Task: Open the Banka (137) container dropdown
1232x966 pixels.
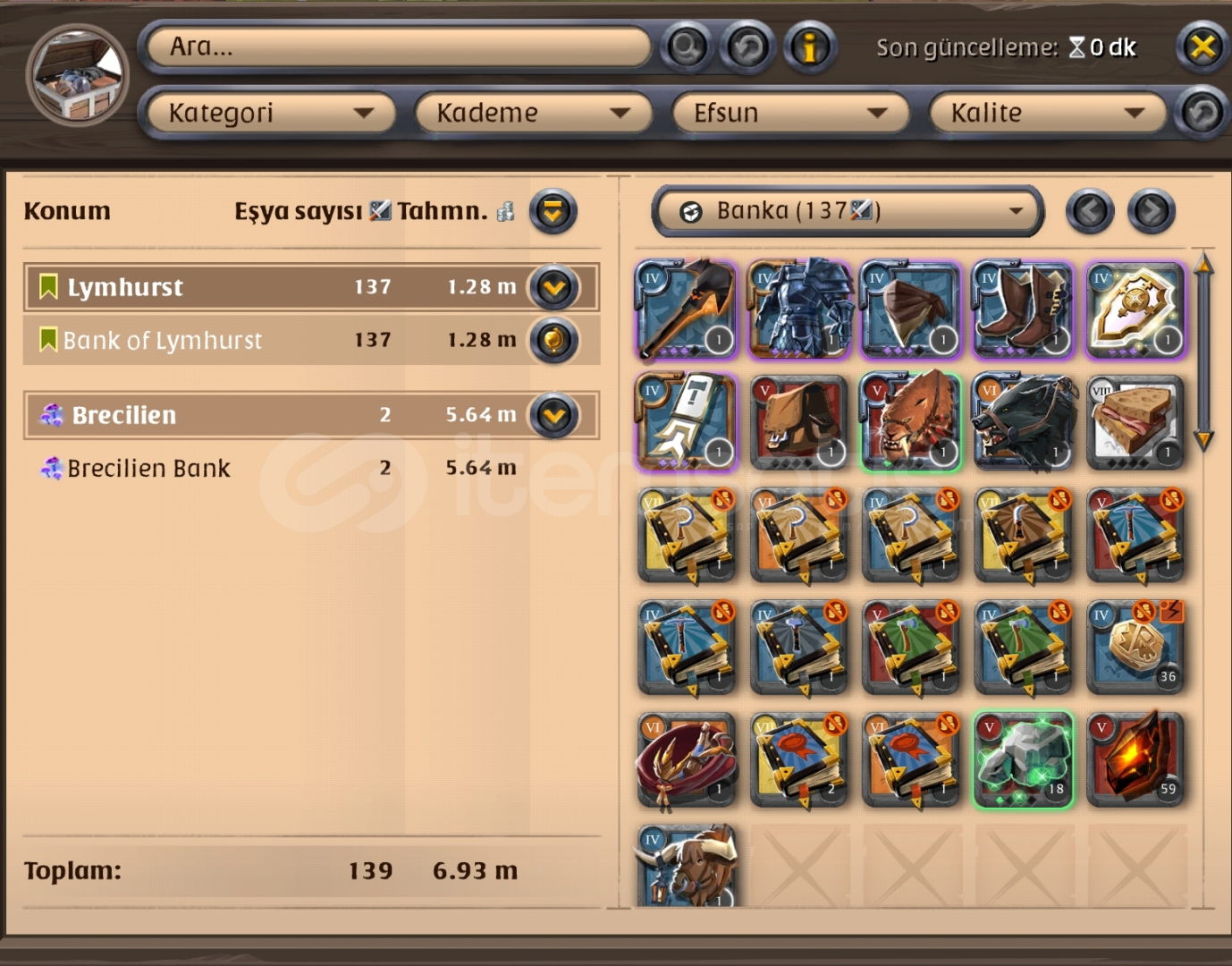Action: (x=848, y=211)
